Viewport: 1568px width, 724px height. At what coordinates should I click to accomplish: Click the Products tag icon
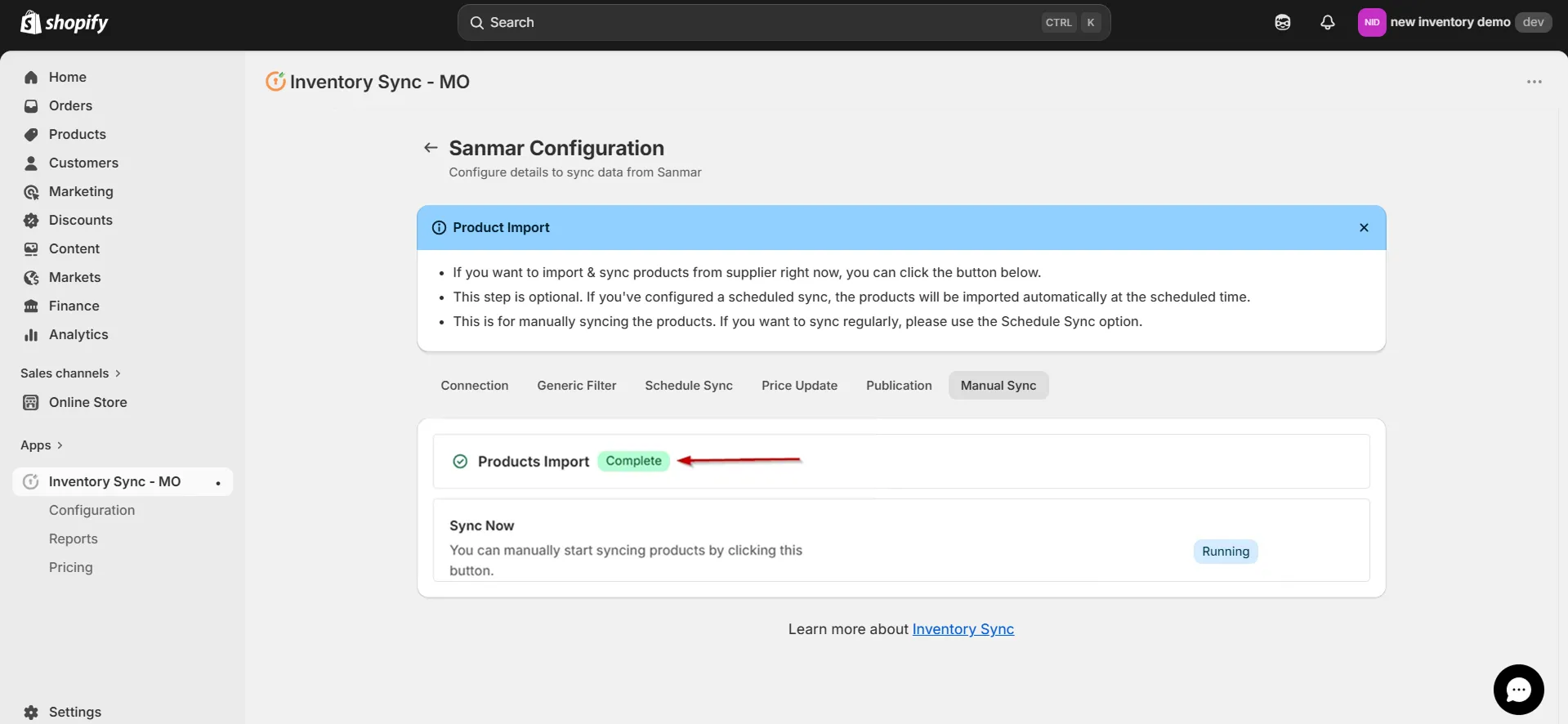pos(31,135)
